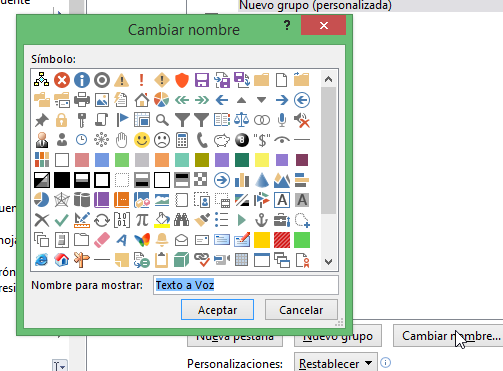Select the purple floppy disk save symbol
Viewport: 503px width, 371px height.
point(202,80)
